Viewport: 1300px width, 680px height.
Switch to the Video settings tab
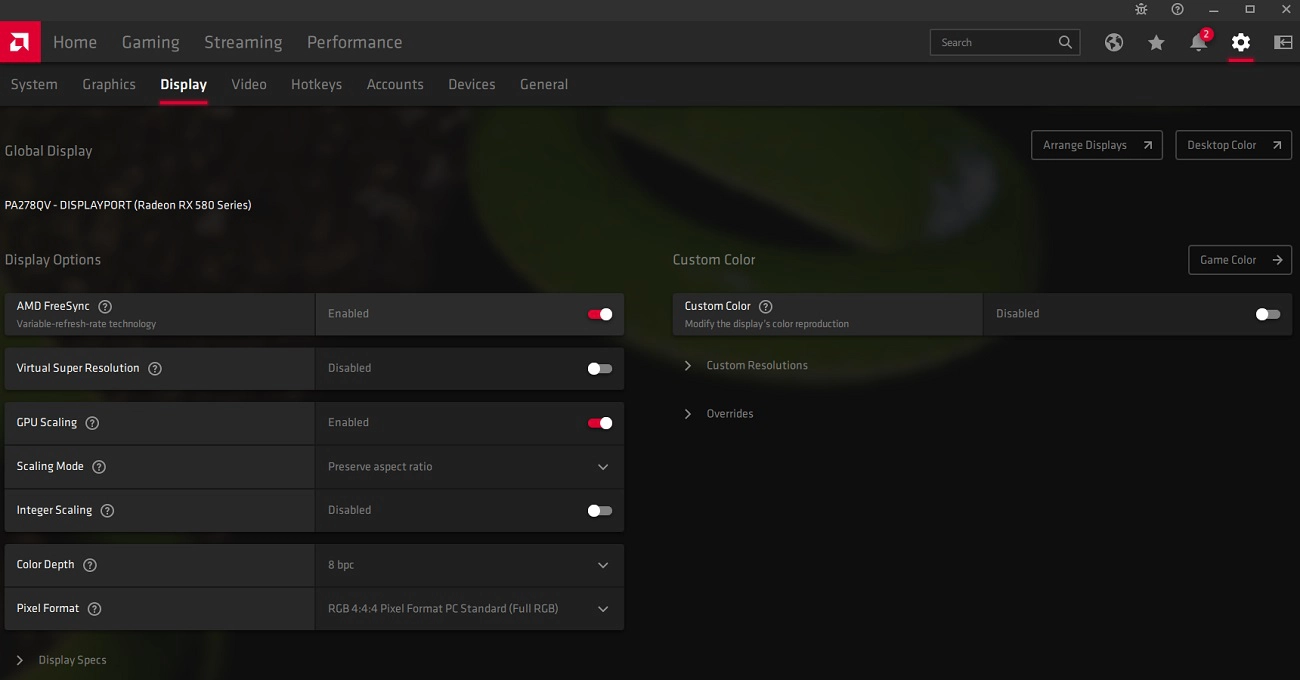[x=249, y=84]
